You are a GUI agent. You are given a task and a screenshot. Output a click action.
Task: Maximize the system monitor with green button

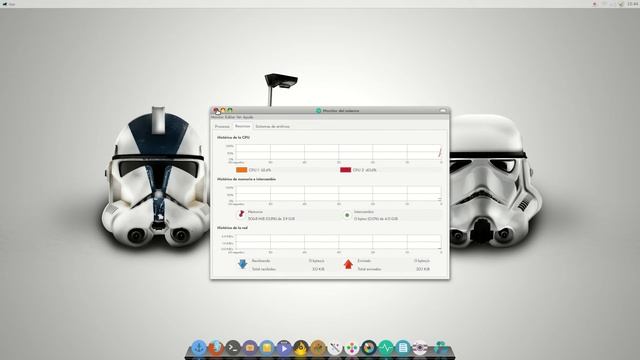(x=230, y=110)
